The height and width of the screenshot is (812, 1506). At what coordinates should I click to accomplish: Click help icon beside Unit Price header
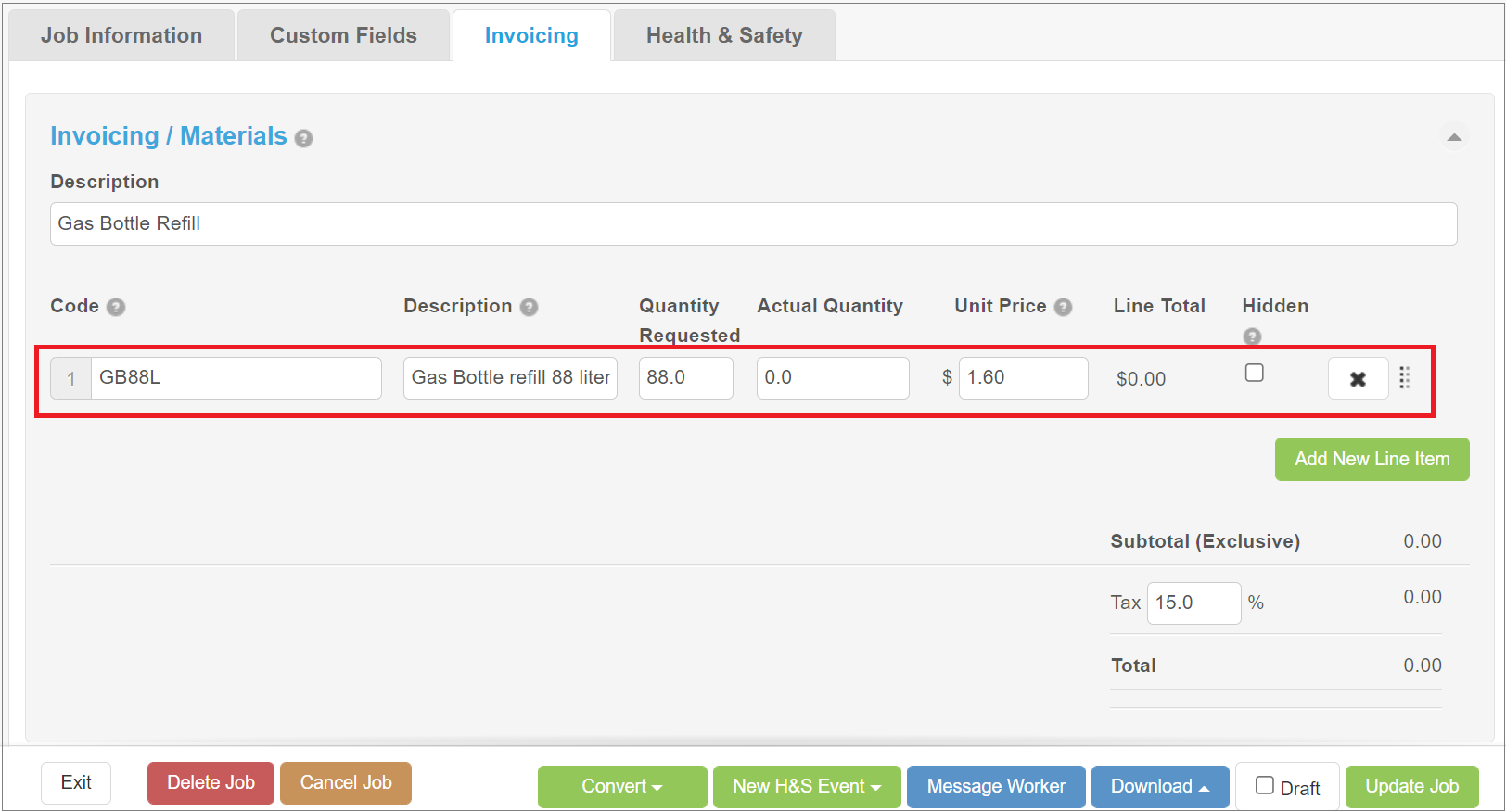pos(1064,307)
